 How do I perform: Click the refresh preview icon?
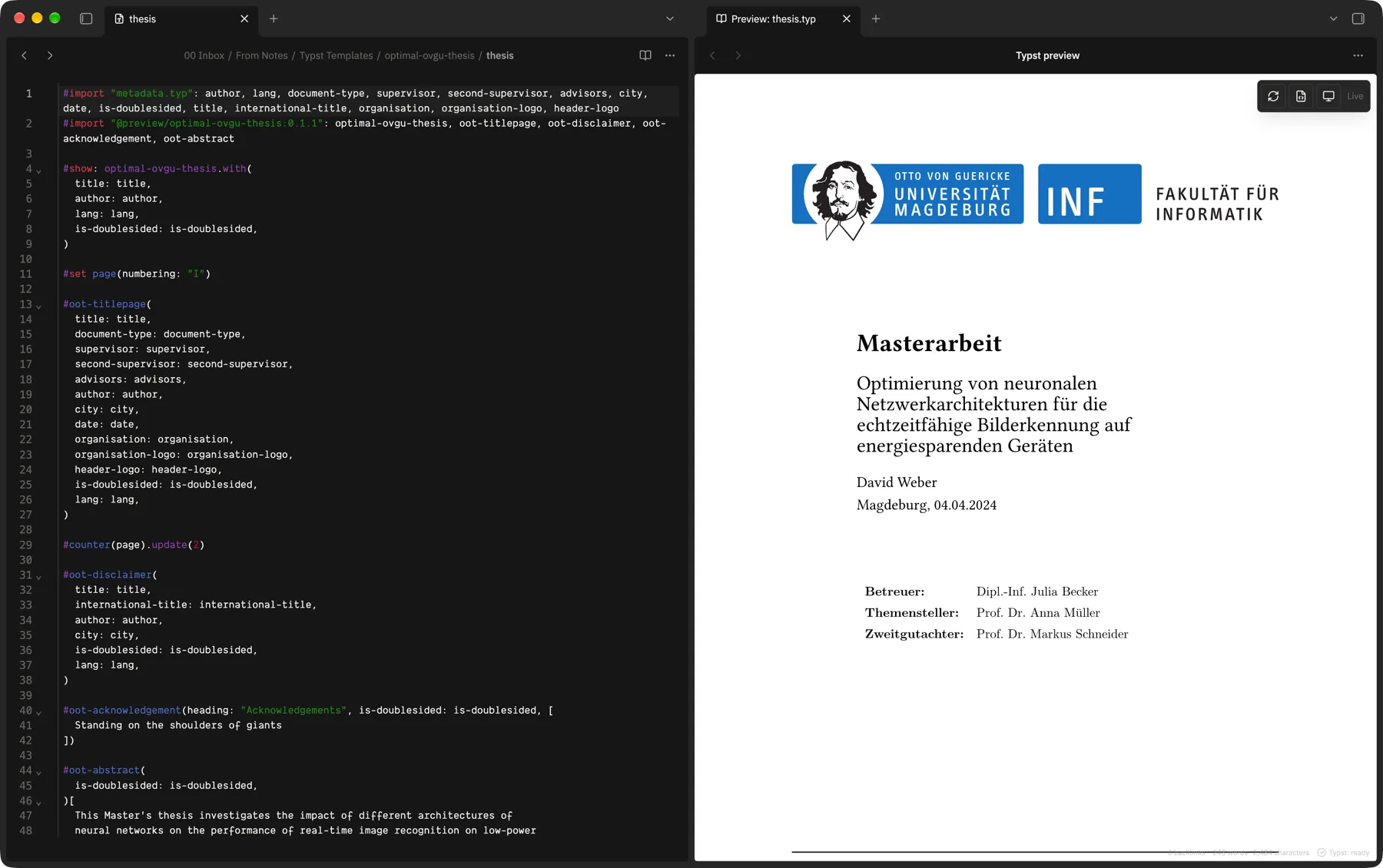1273,96
